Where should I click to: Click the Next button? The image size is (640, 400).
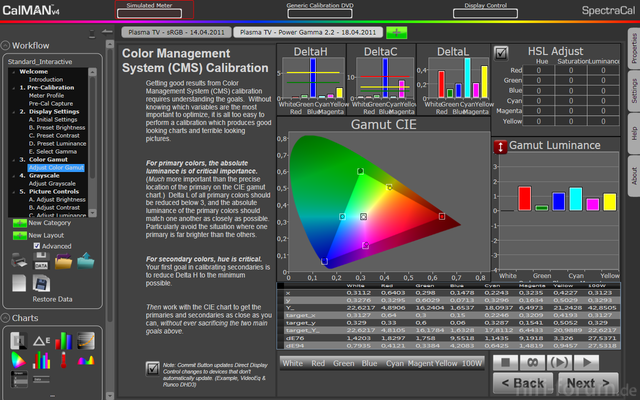point(588,383)
